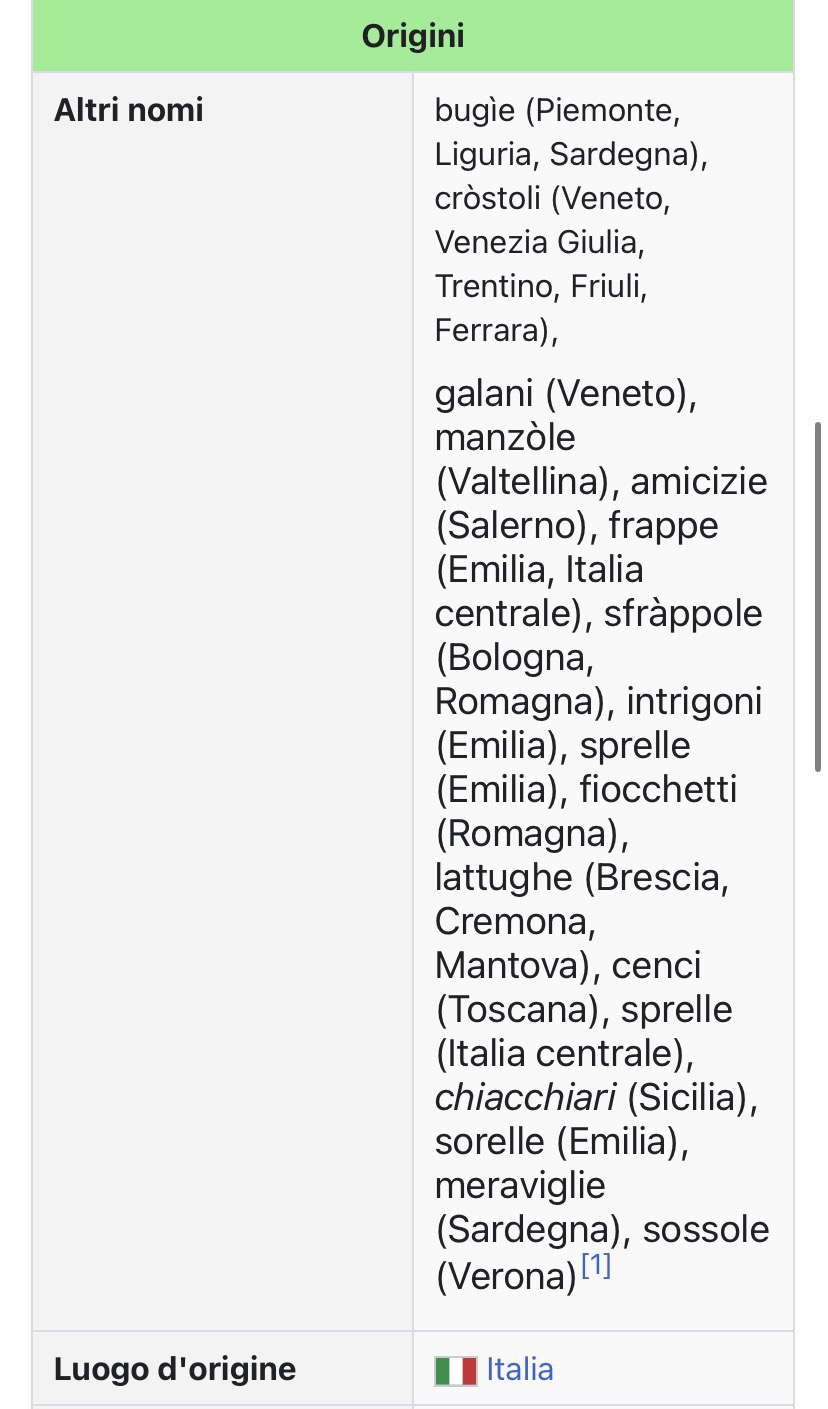This screenshot has width=828, height=1409.
Task: Click the word sfràppole
Action: pos(683,614)
